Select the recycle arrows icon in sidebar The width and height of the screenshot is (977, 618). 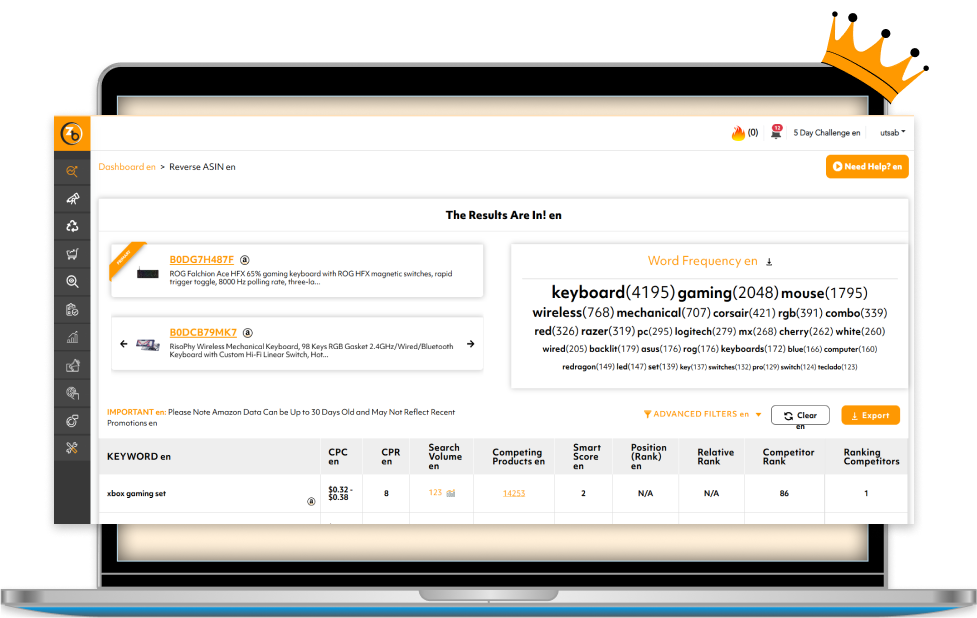(x=72, y=227)
